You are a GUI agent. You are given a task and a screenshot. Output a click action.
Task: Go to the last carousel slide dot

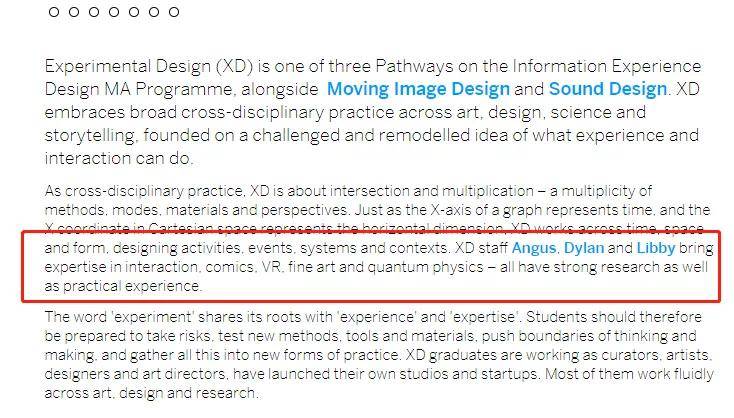[x=174, y=12]
